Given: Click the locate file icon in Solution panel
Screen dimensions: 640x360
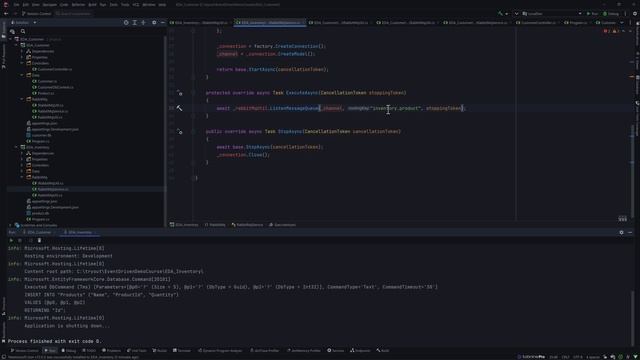Looking at the screenshot, I should click(126, 22).
